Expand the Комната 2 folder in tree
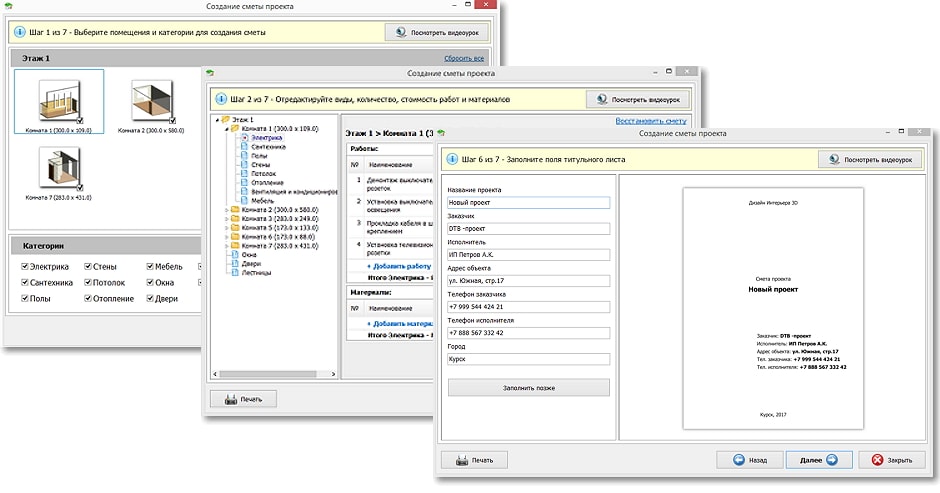 point(226,209)
